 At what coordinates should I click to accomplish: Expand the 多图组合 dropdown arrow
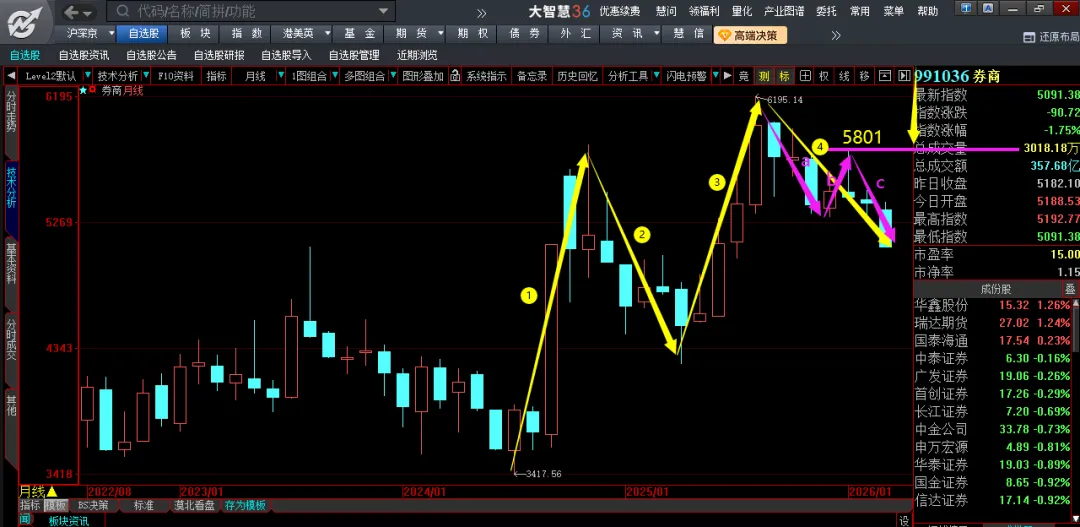point(391,76)
